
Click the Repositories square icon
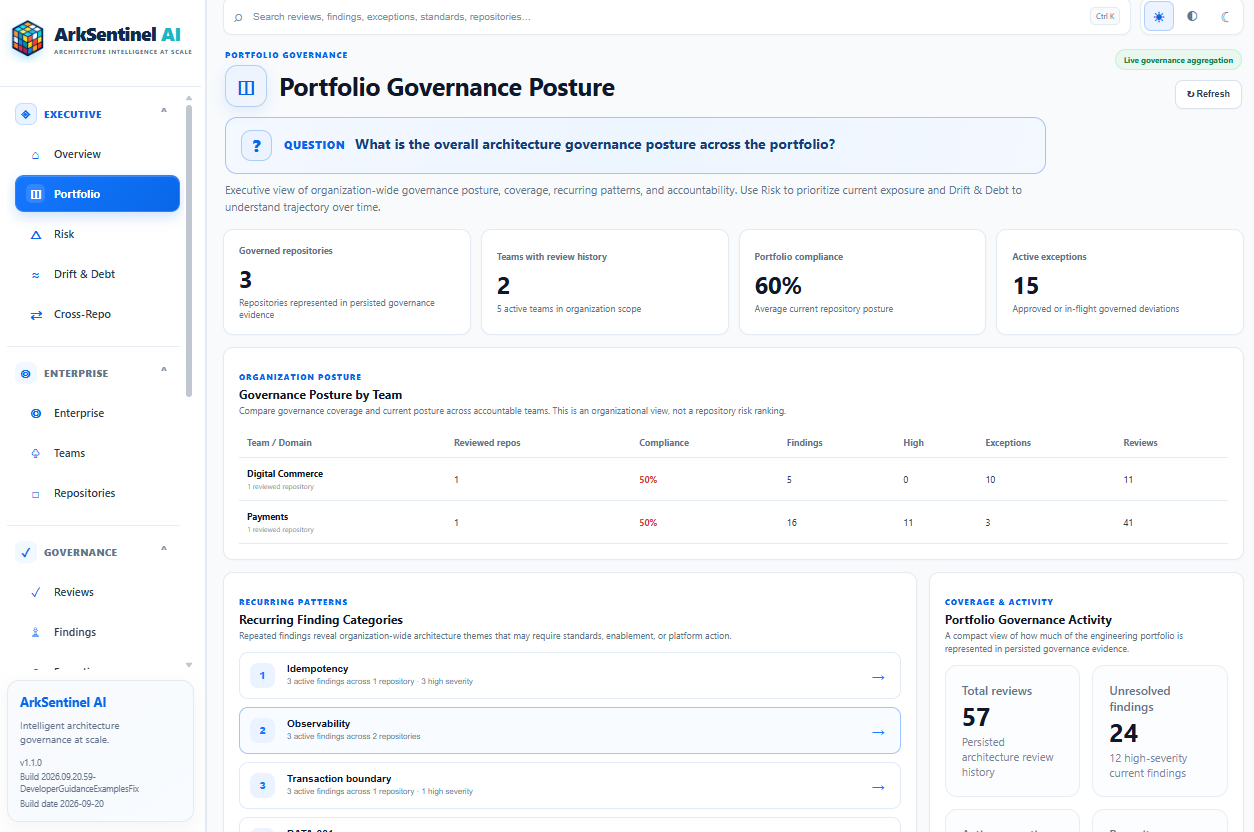pyautogui.click(x=36, y=494)
